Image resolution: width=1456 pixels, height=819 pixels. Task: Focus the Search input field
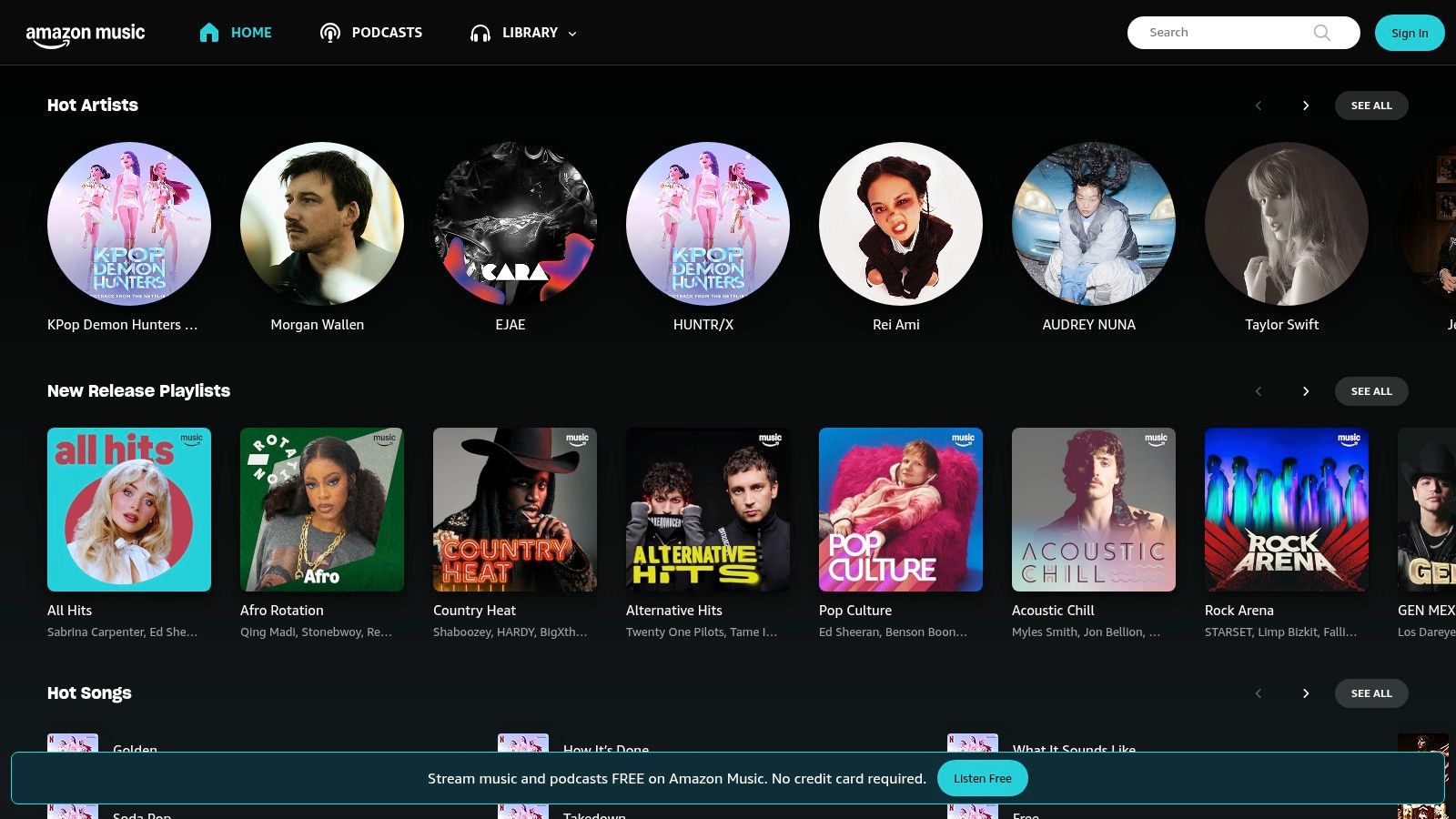1243,33
